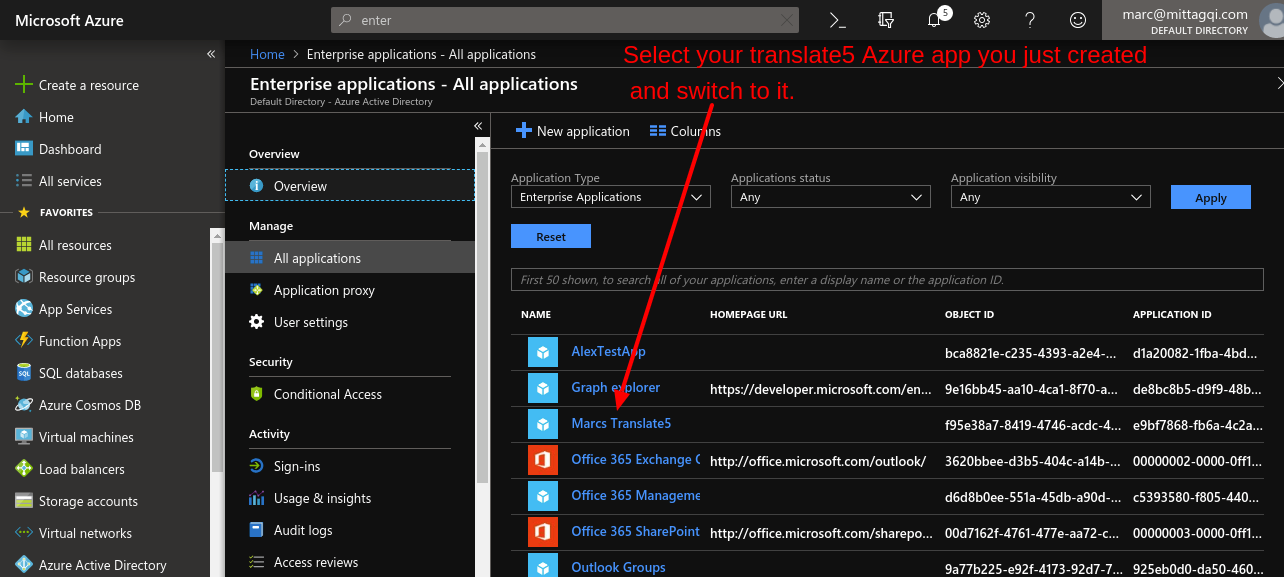This screenshot has width=1284, height=577.
Task: Open Virtual networks favorite
Action: click(x=73, y=533)
